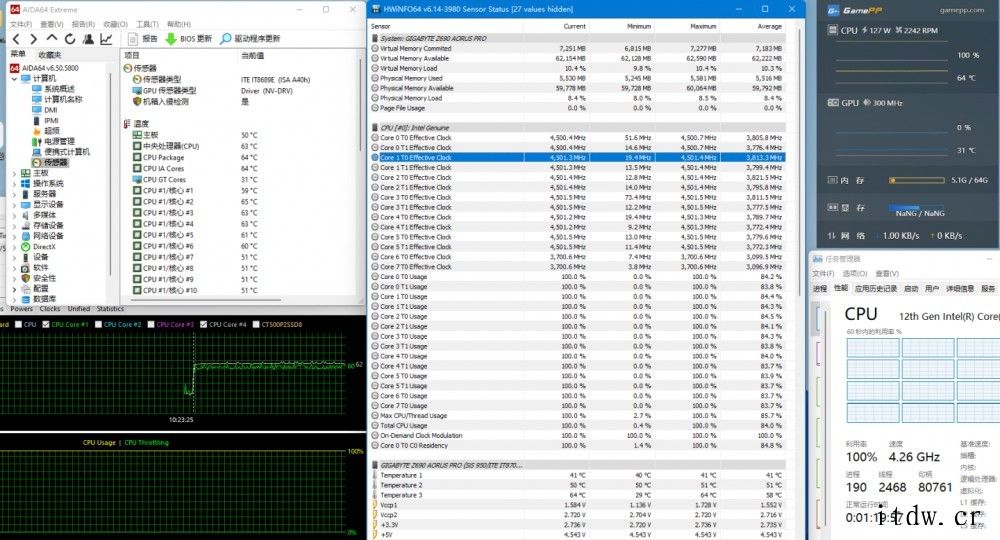Expand the 配置 tree node
Screen dimensions: 1000x540
click(x=15, y=289)
